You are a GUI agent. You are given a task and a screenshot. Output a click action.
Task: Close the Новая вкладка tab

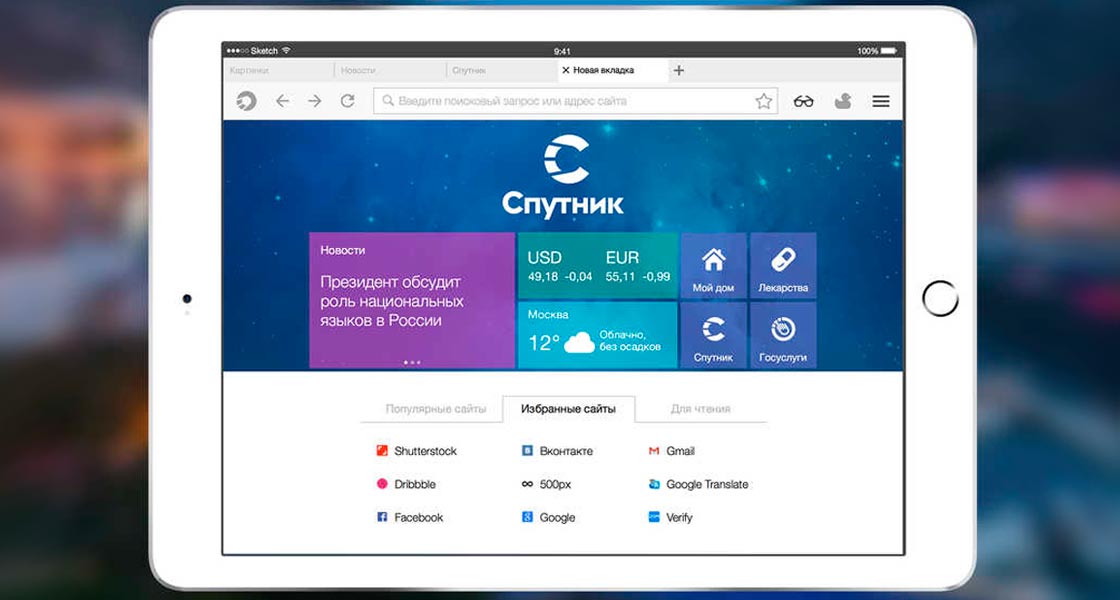click(x=566, y=70)
